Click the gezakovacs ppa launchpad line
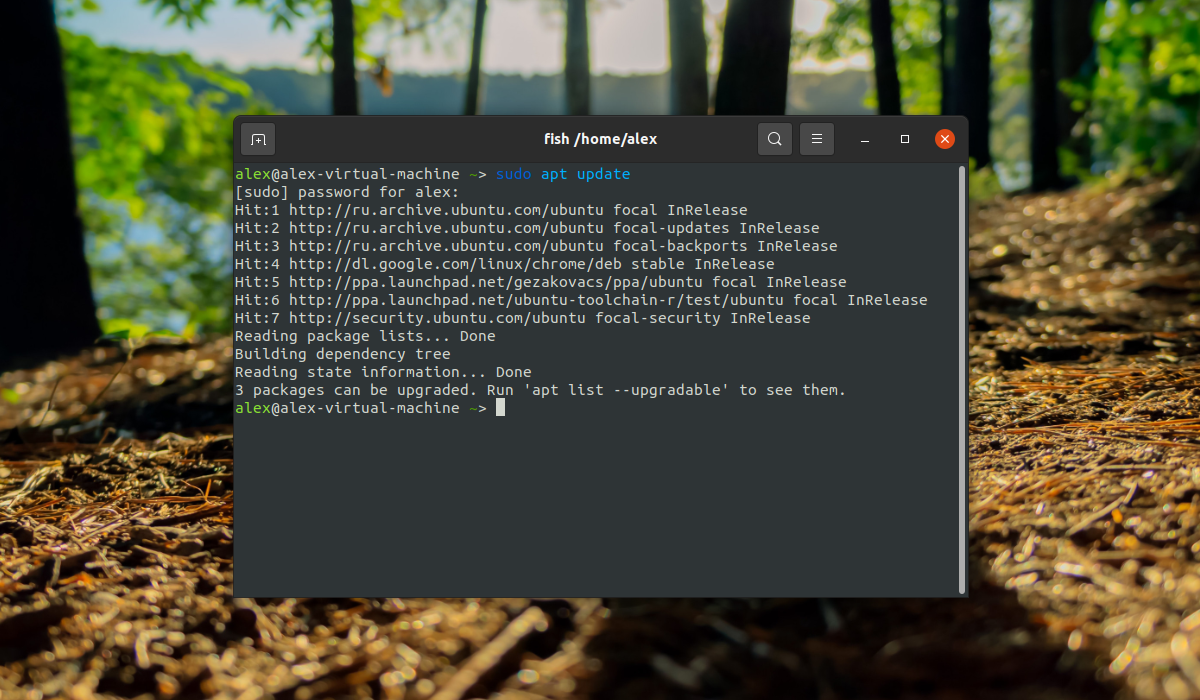The image size is (1200, 700). coord(541,282)
